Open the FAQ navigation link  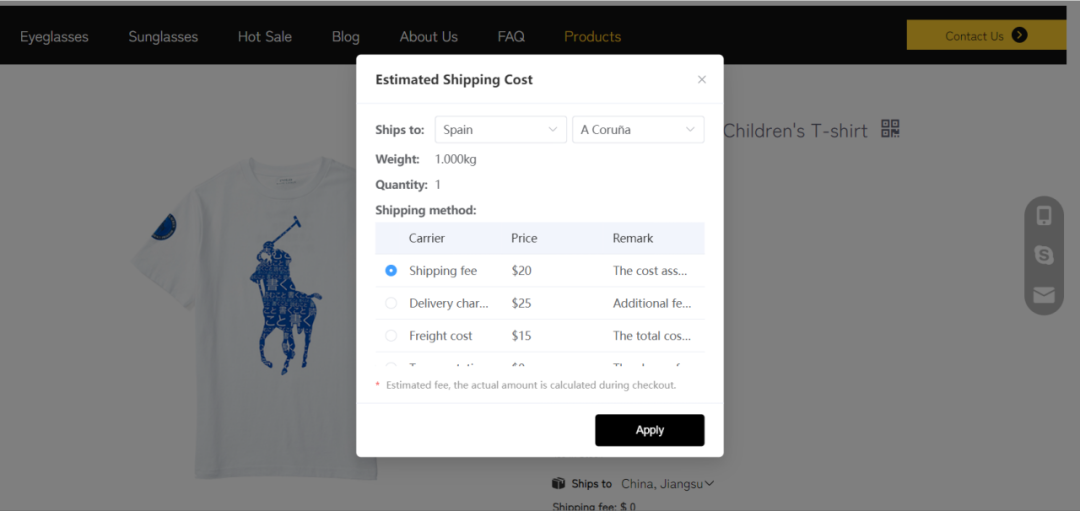pyautogui.click(x=511, y=37)
